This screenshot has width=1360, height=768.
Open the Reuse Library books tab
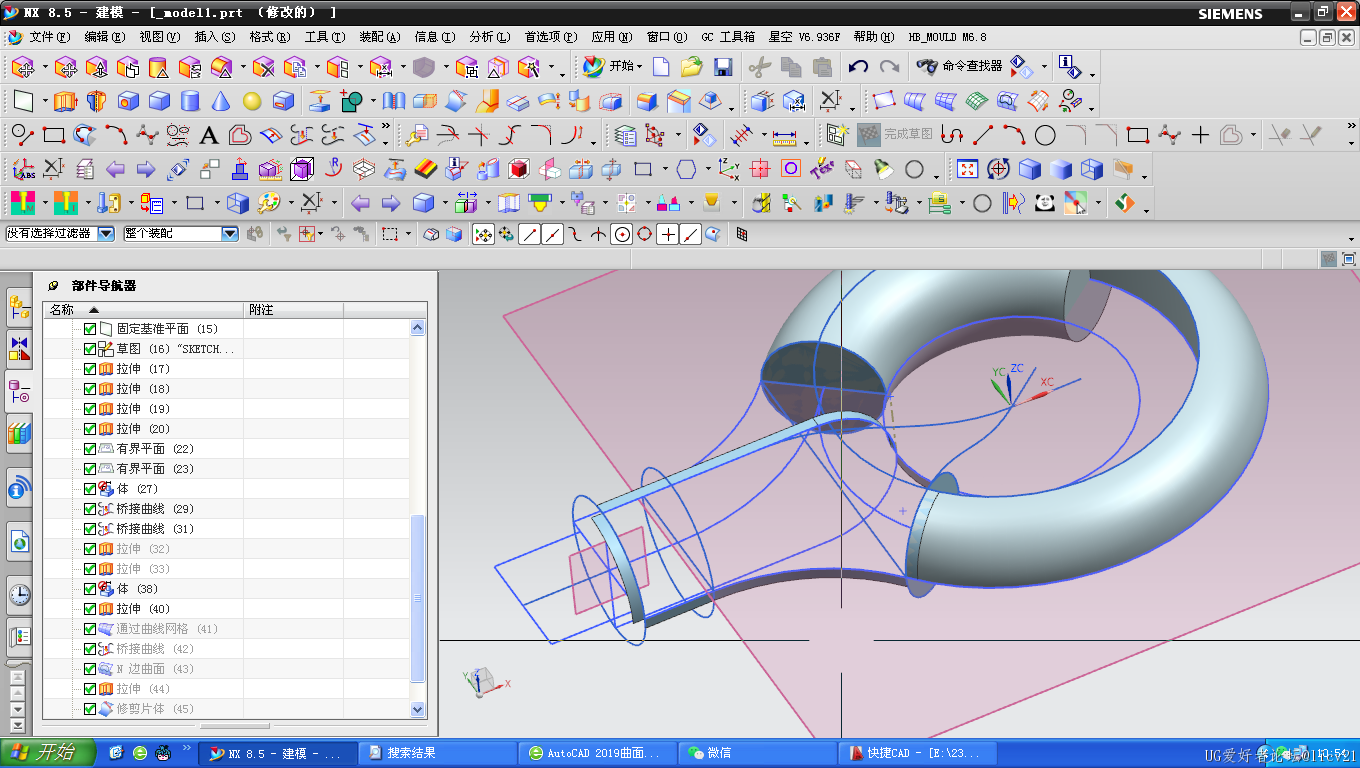click(x=19, y=433)
